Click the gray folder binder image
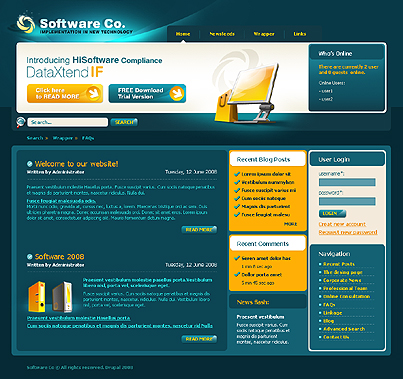Viewport: 403px width, 379px height. (x=62, y=296)
